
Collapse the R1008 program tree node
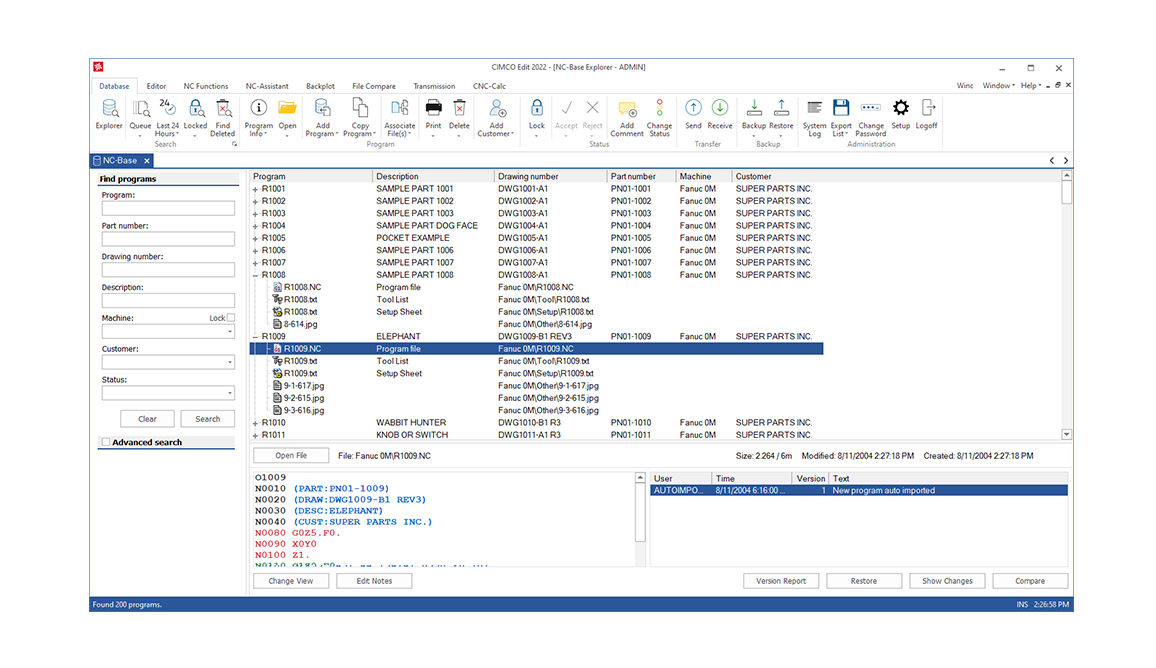click(255, 275)
